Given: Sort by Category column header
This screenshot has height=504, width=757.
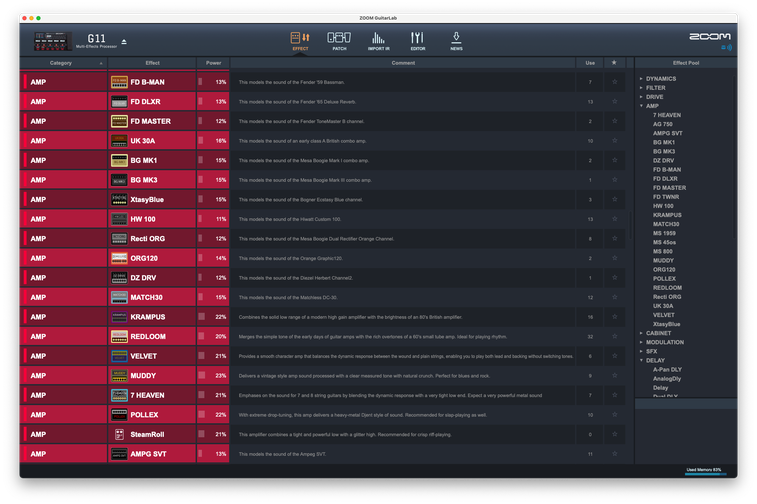Looking at the screenshot, I should (x=63, y=63).
